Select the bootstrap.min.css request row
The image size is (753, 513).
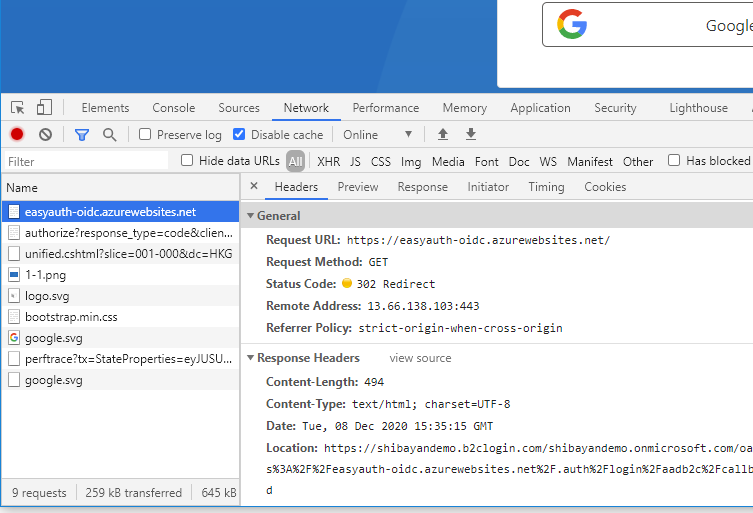click(x=121, y=317)
